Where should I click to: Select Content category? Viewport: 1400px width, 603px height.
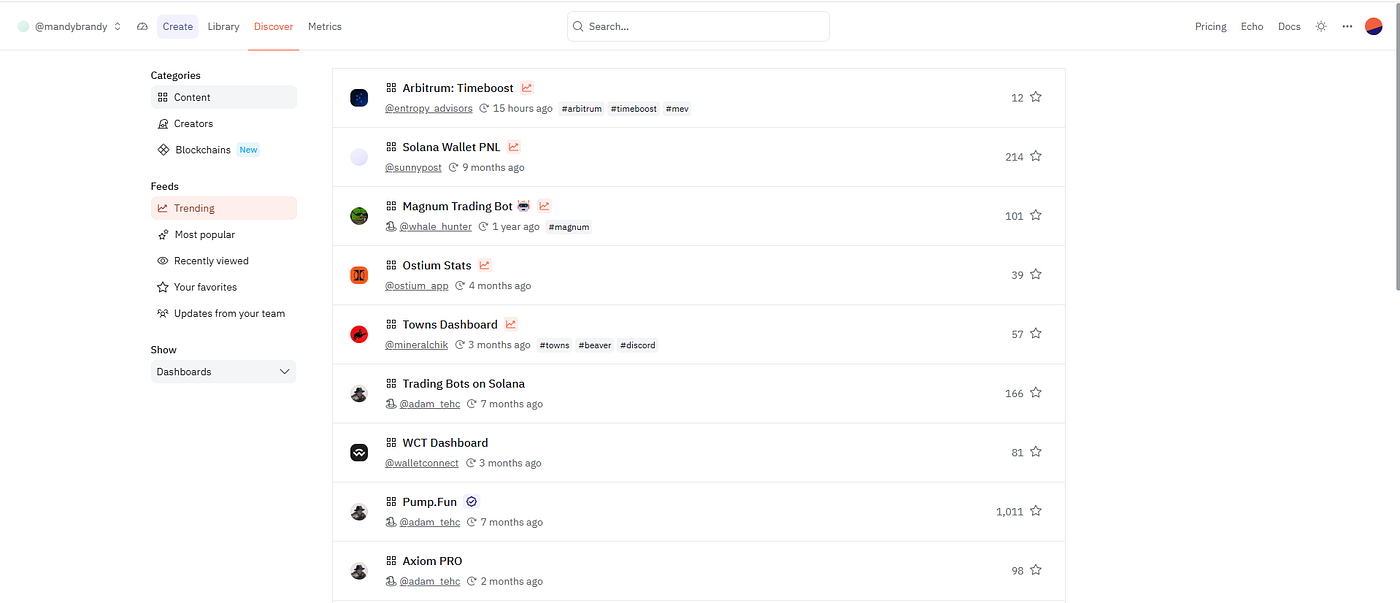(224, 97)
